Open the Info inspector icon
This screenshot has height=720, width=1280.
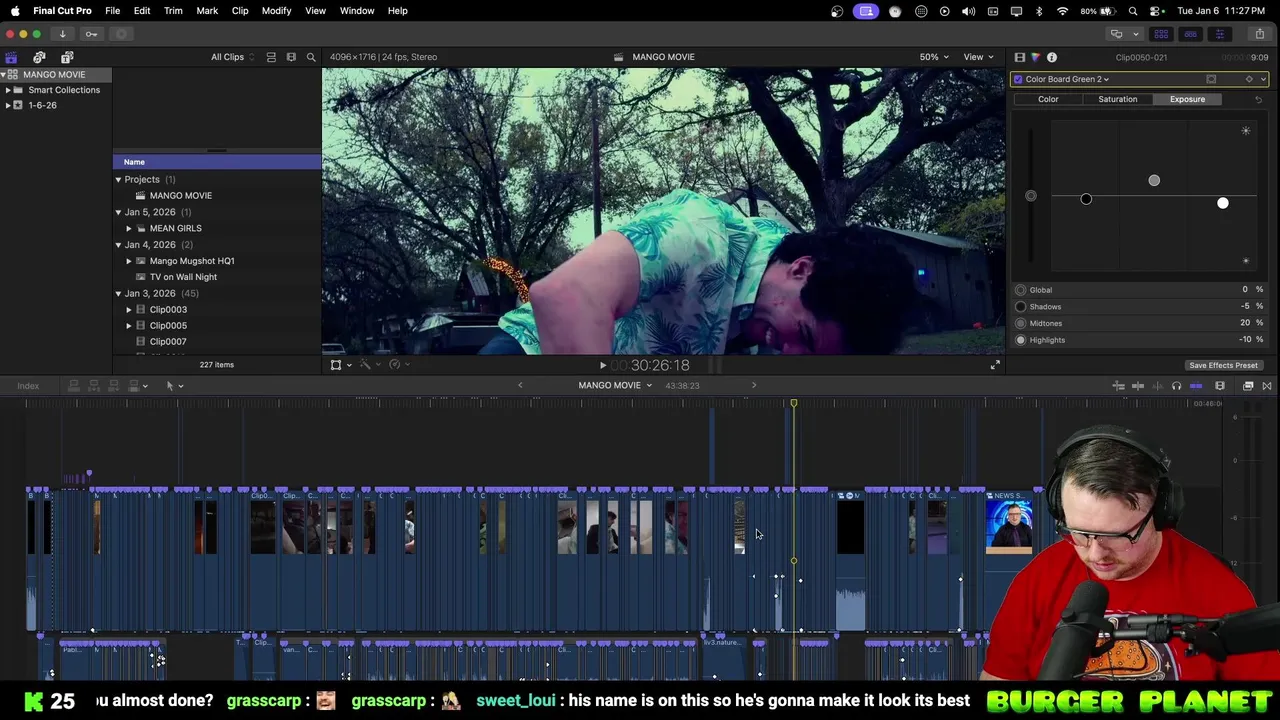tap(1052, 57)
